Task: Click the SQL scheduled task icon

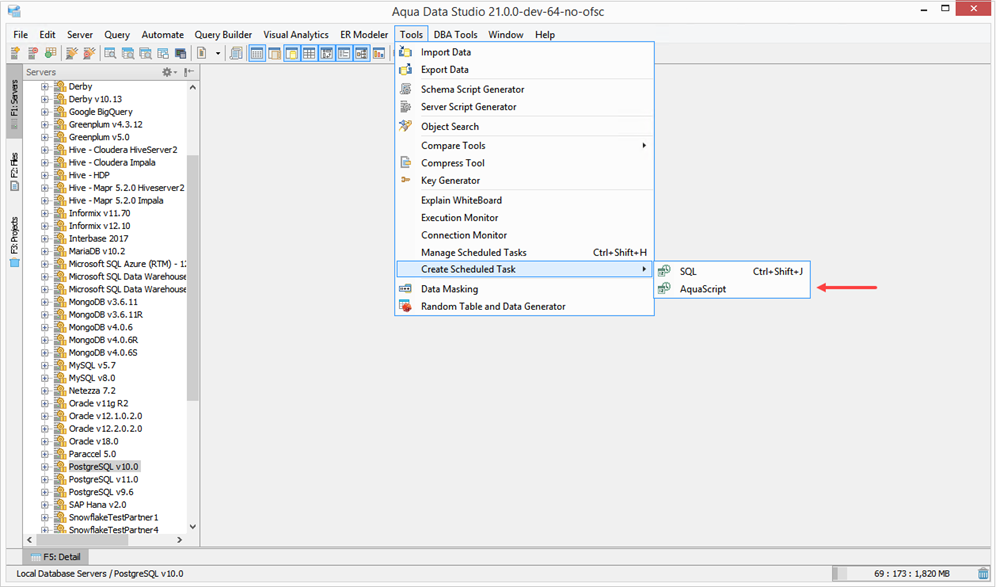Action: pyautogui.click(x=664, y=271)
